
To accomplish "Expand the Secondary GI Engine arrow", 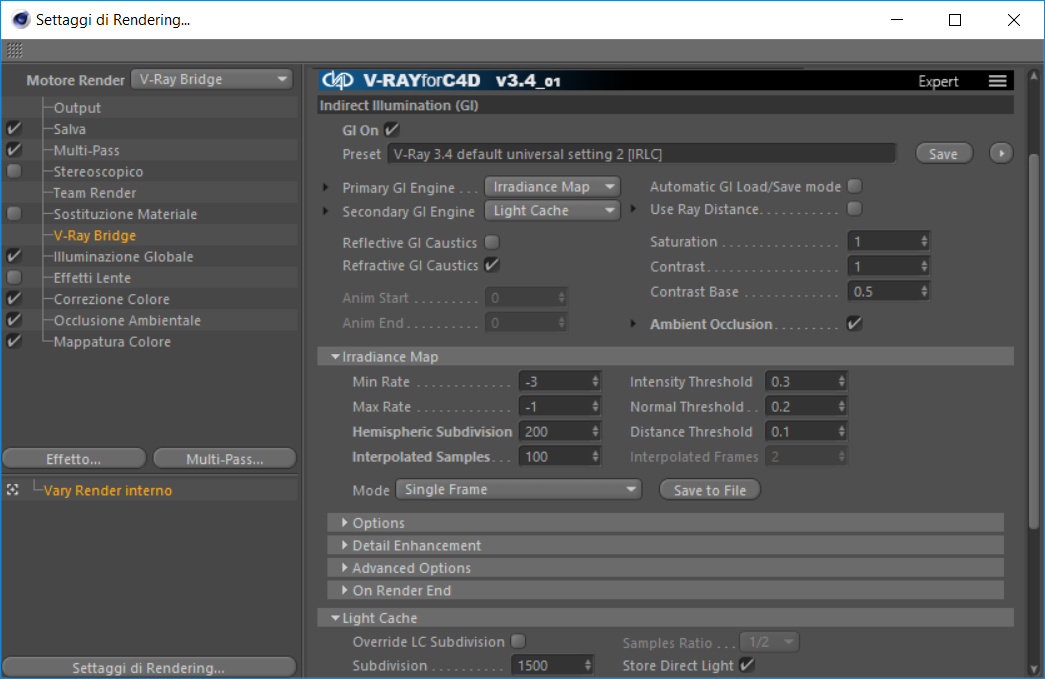I will tap(326, 211).
